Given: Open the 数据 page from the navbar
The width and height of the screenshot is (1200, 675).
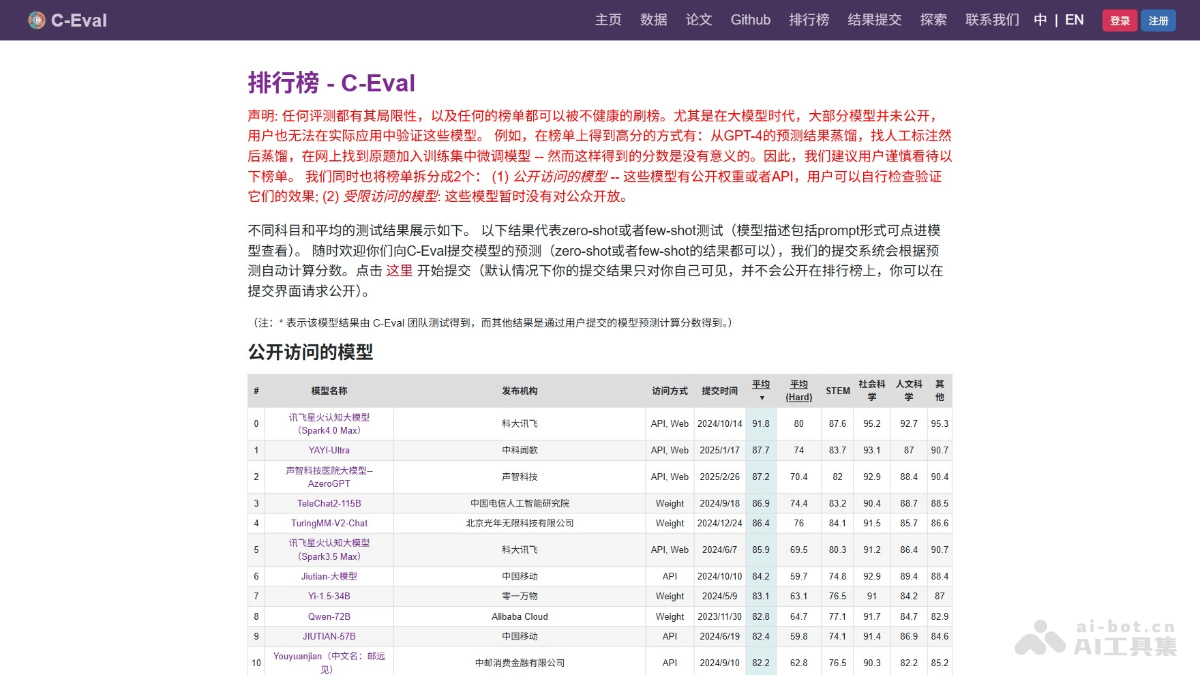Looking at the screenshot, I should [x=653, y=19].
